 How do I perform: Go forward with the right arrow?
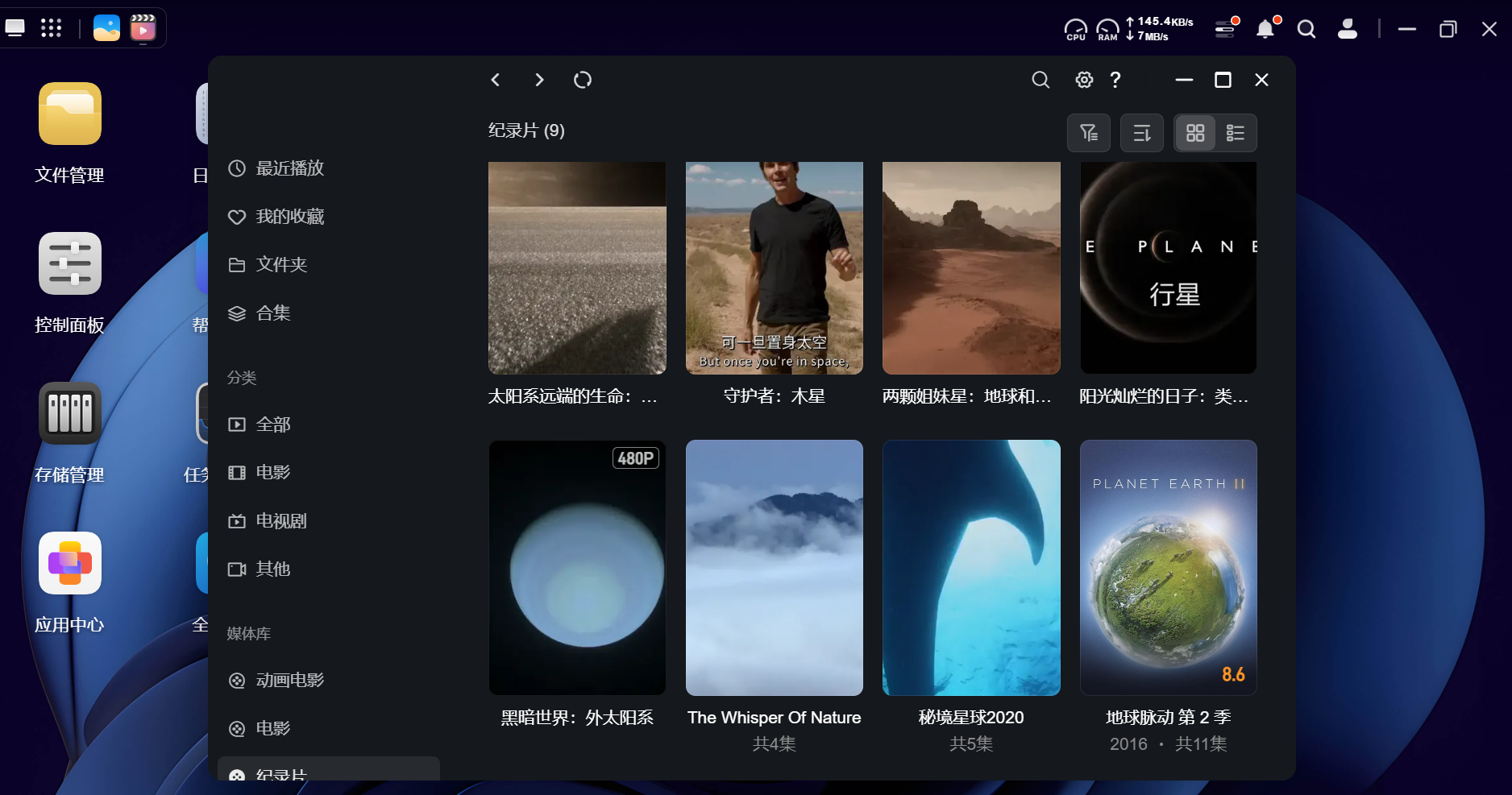[539, 80]
